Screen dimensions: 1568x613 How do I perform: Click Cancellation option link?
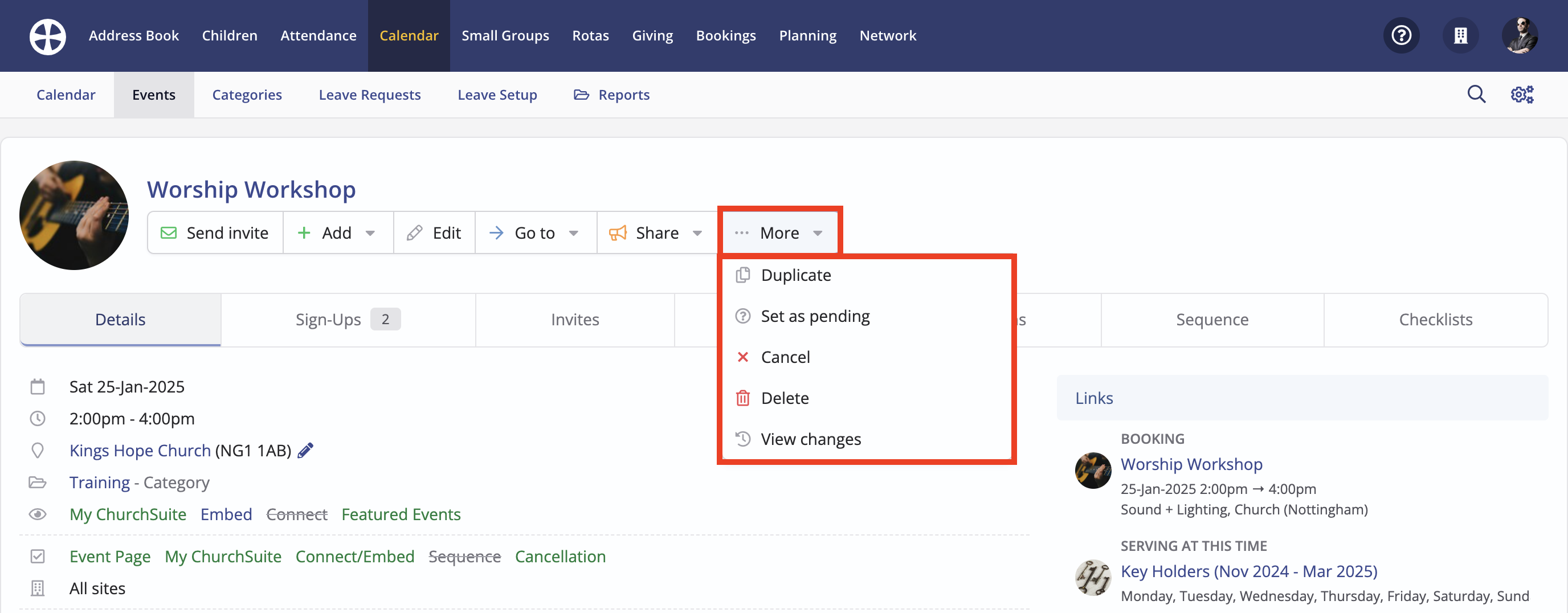pyautogui.click(x=560, y=557)
